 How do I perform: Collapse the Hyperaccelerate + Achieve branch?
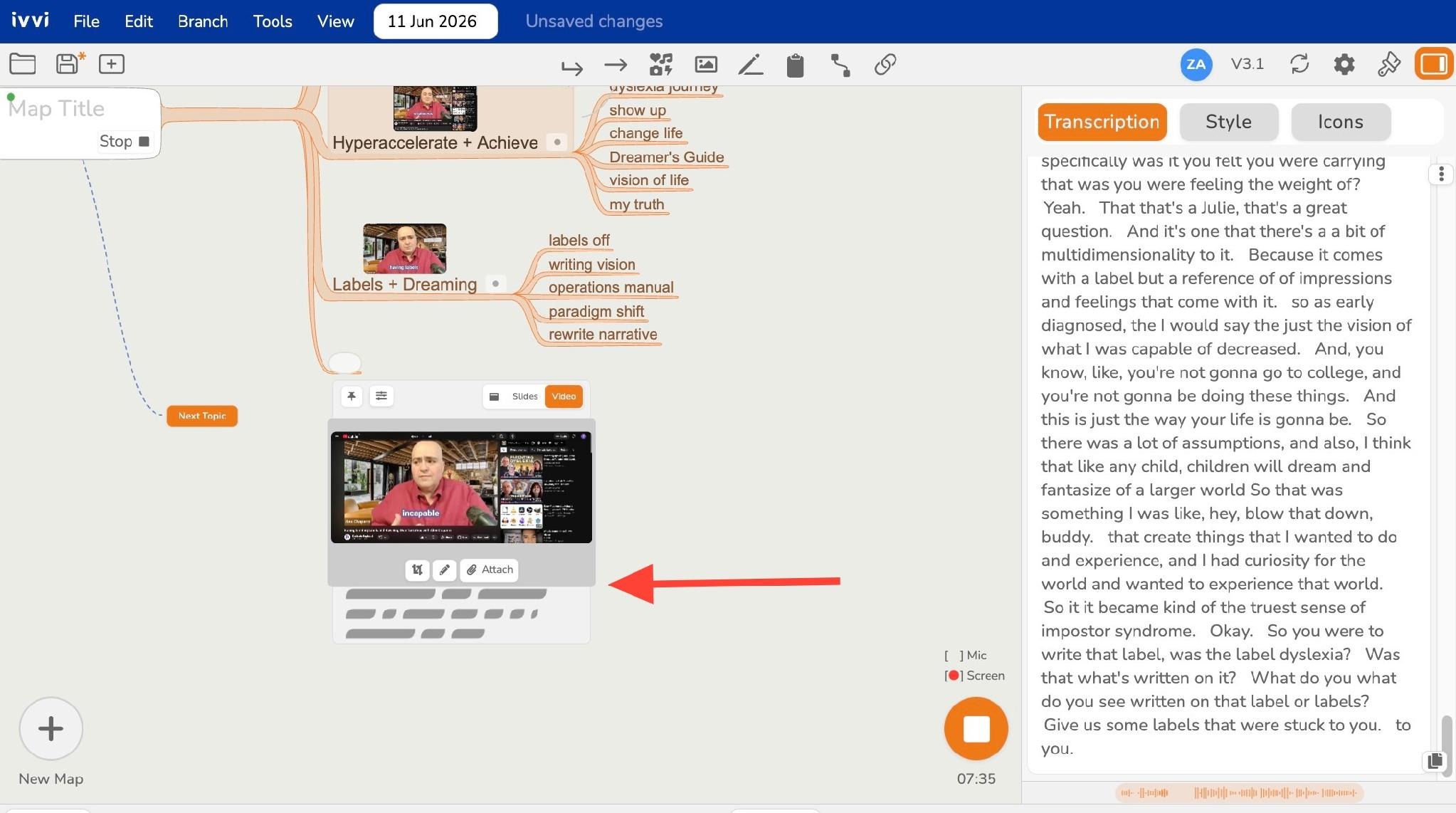(x=557, y=142)
